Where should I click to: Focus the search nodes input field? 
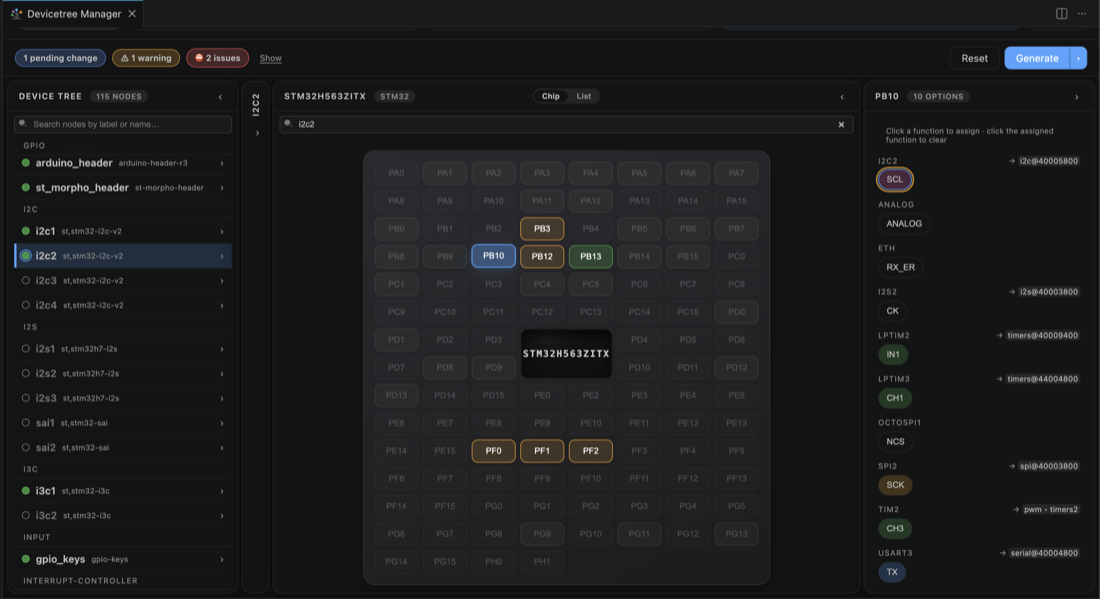[x=123, y=124]
